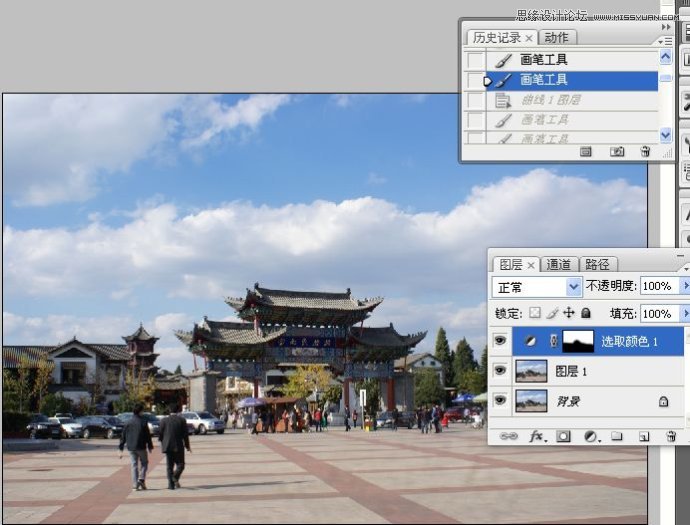Screen dimensions: 690x525
Task: Select the 选取颜色 1 layer name
Action: point(629,341)
